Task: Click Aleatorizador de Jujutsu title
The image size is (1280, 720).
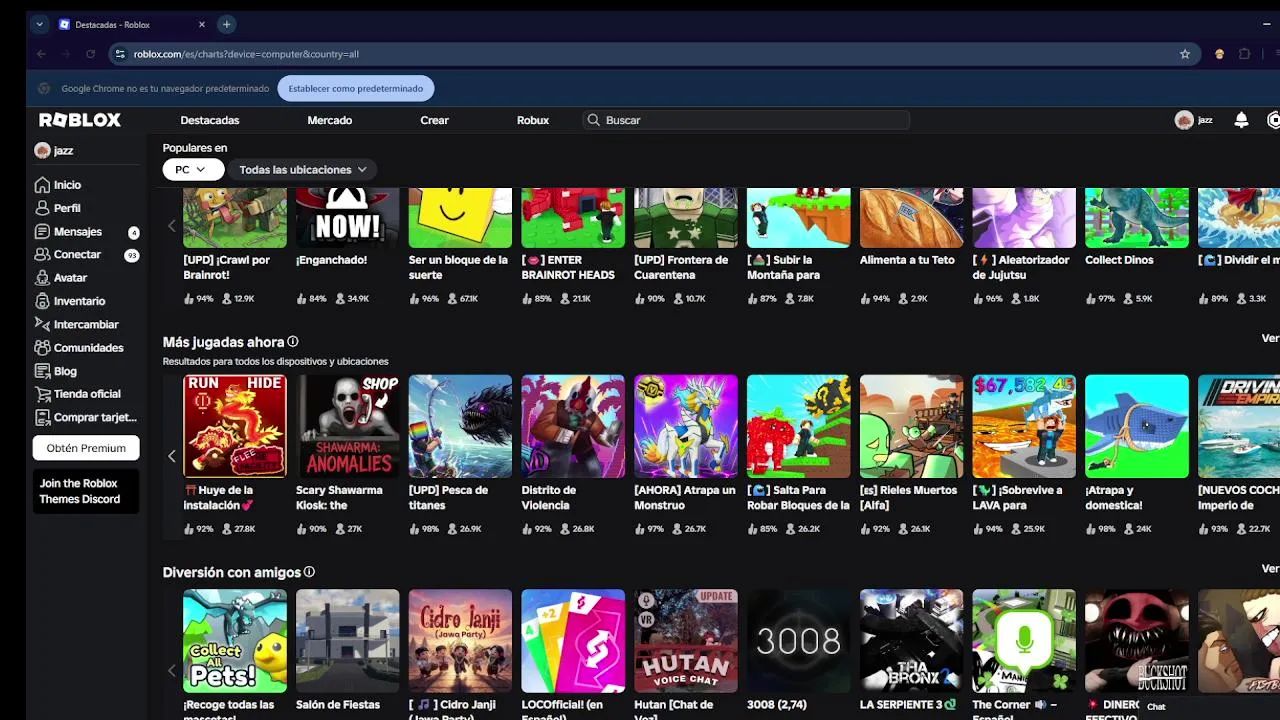Action: (1021, 267)
